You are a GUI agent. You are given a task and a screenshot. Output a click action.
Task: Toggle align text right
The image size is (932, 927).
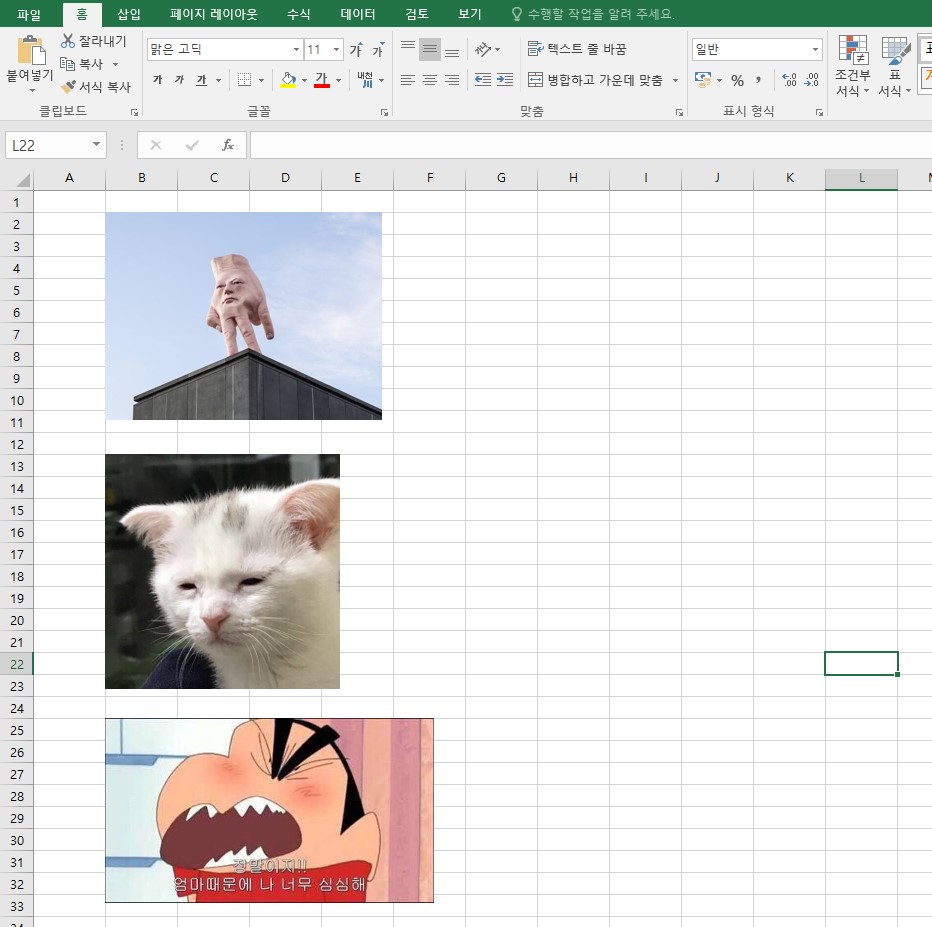click(x=452, y=80)
